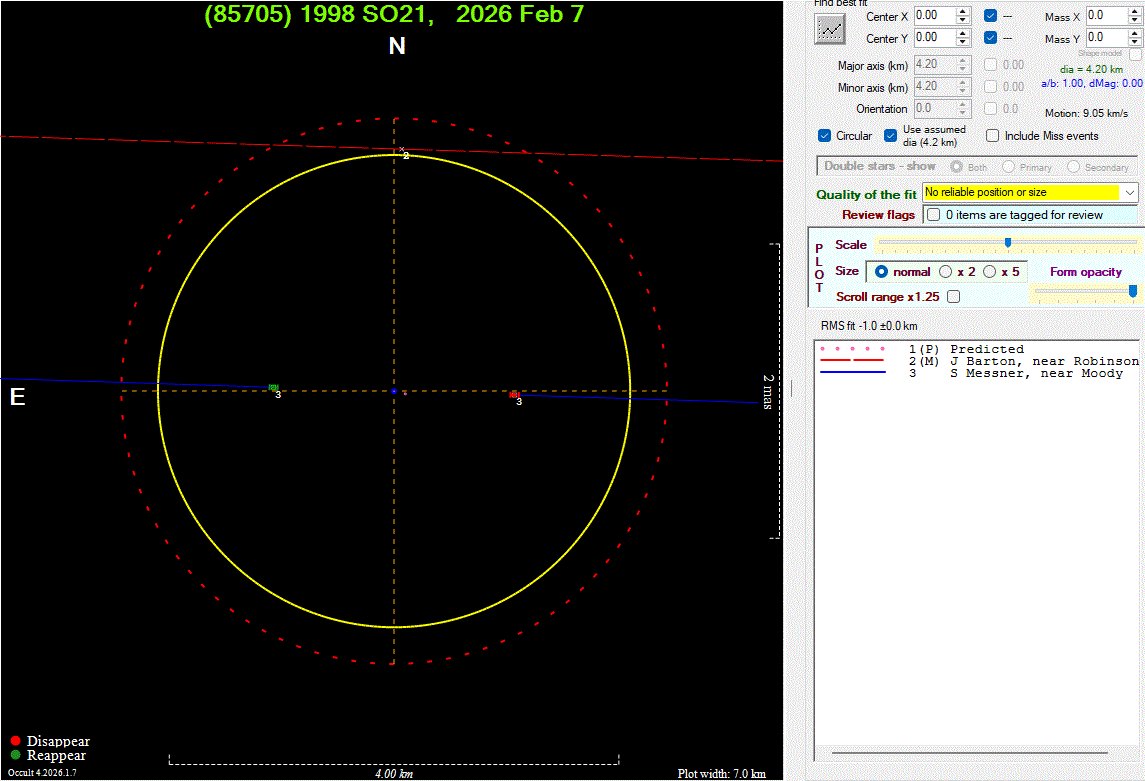
Task: Increase Center X with the up arrow
Action: [963, 11]
